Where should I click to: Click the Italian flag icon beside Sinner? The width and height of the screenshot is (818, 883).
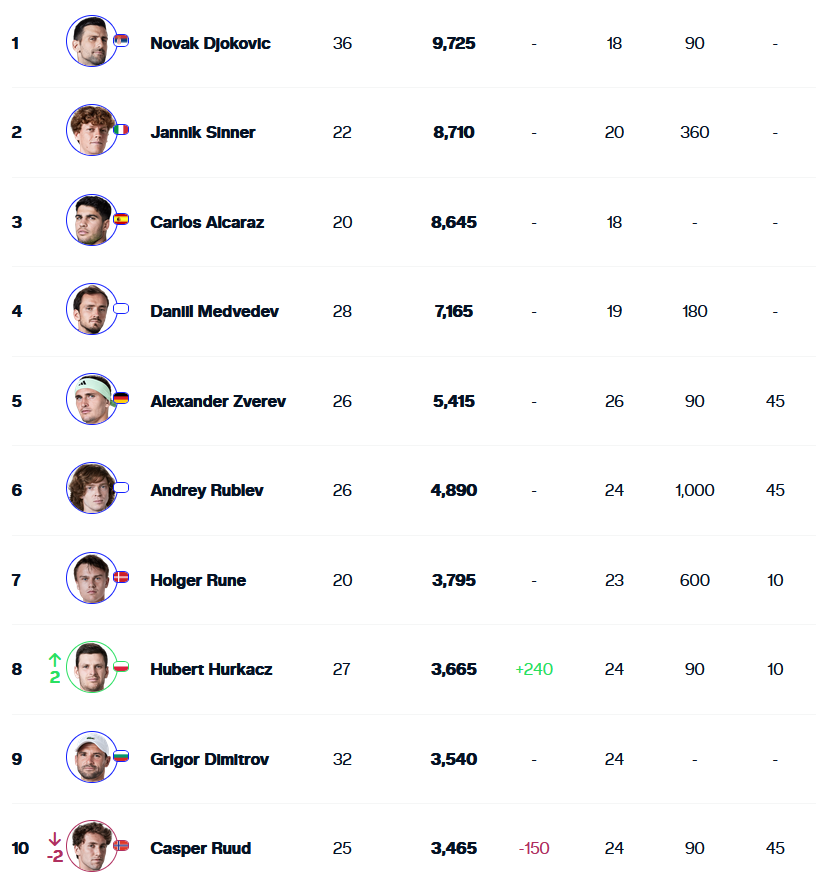(122, 130)
